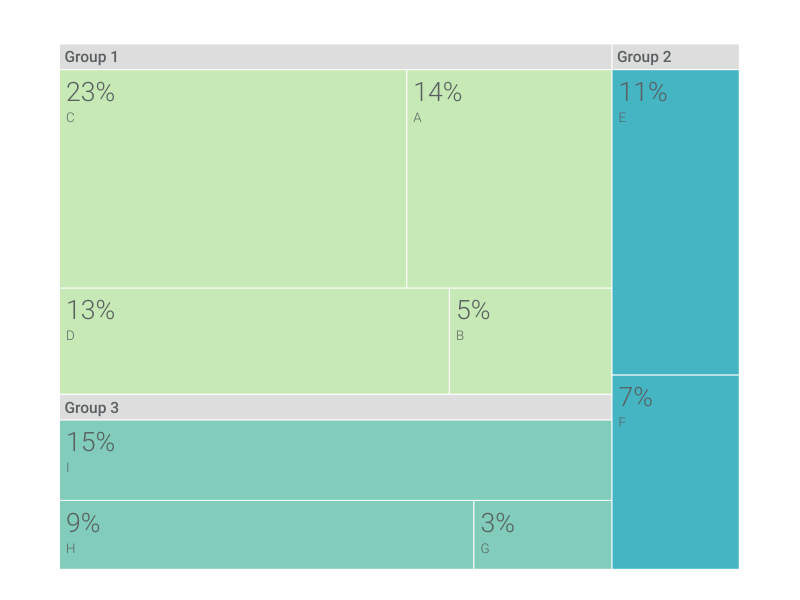The height and width of the screenshot is (600, 800).
Task: Click the 7% tile labeled F
Action: point(676,472)
